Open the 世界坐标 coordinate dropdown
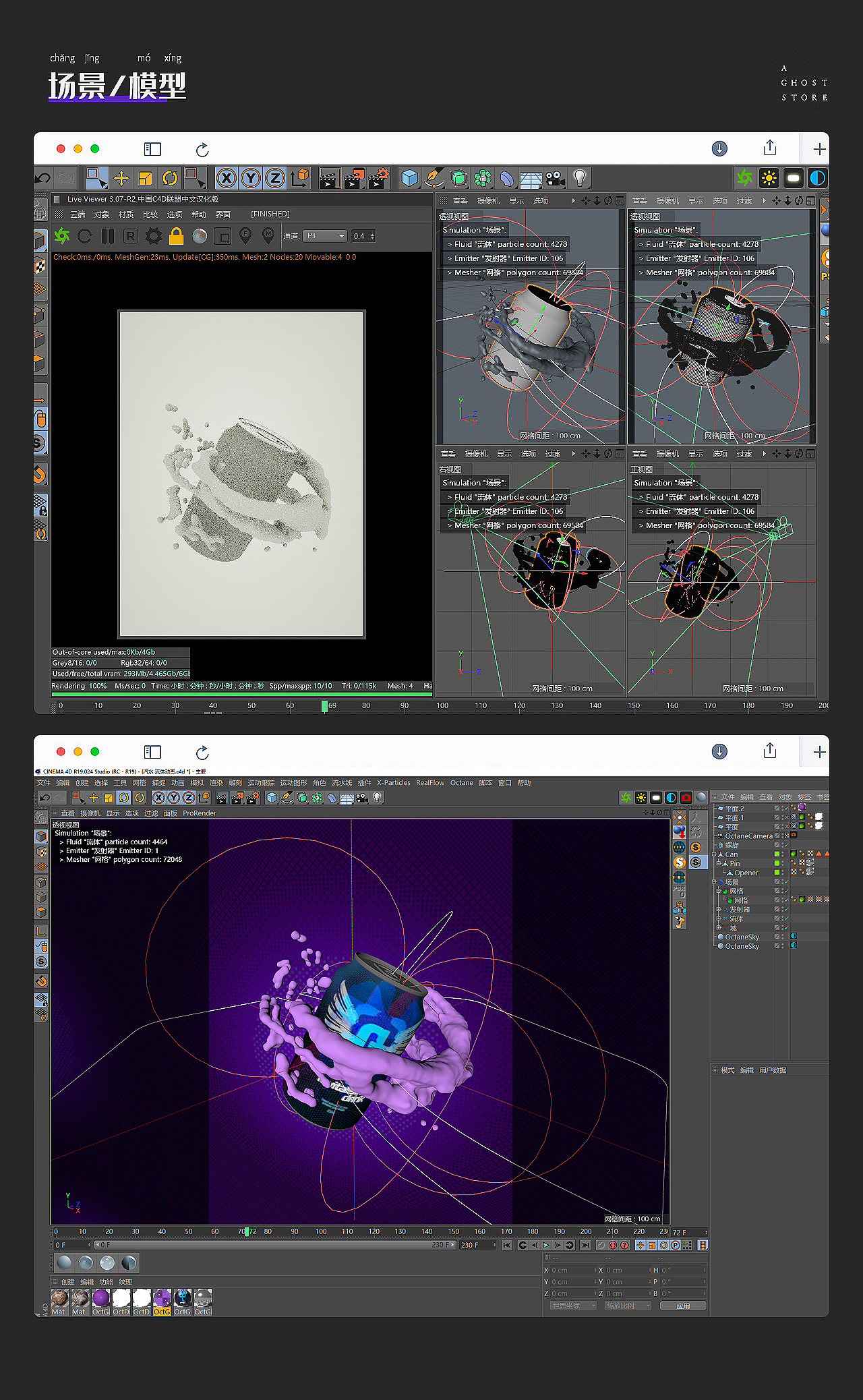Screen dimensions: 863x1400 (x=573, y=1306)
